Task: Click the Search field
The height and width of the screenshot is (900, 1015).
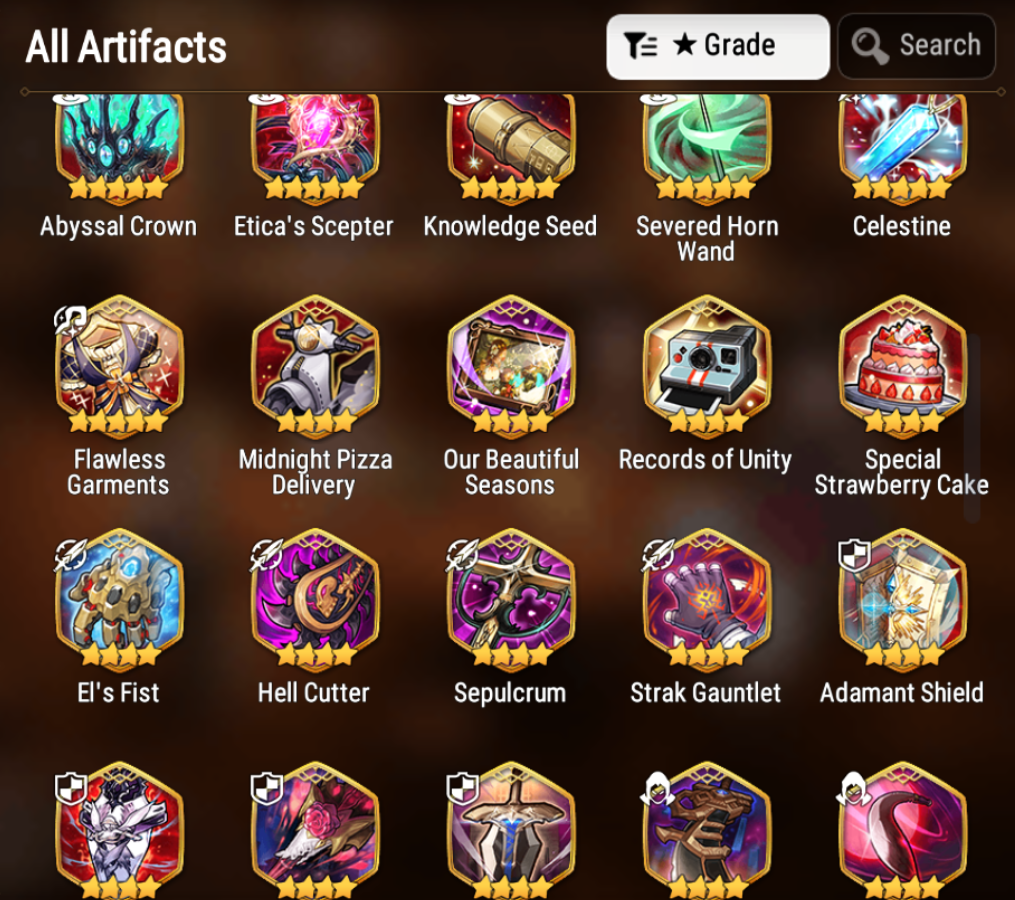Action: 916,47
